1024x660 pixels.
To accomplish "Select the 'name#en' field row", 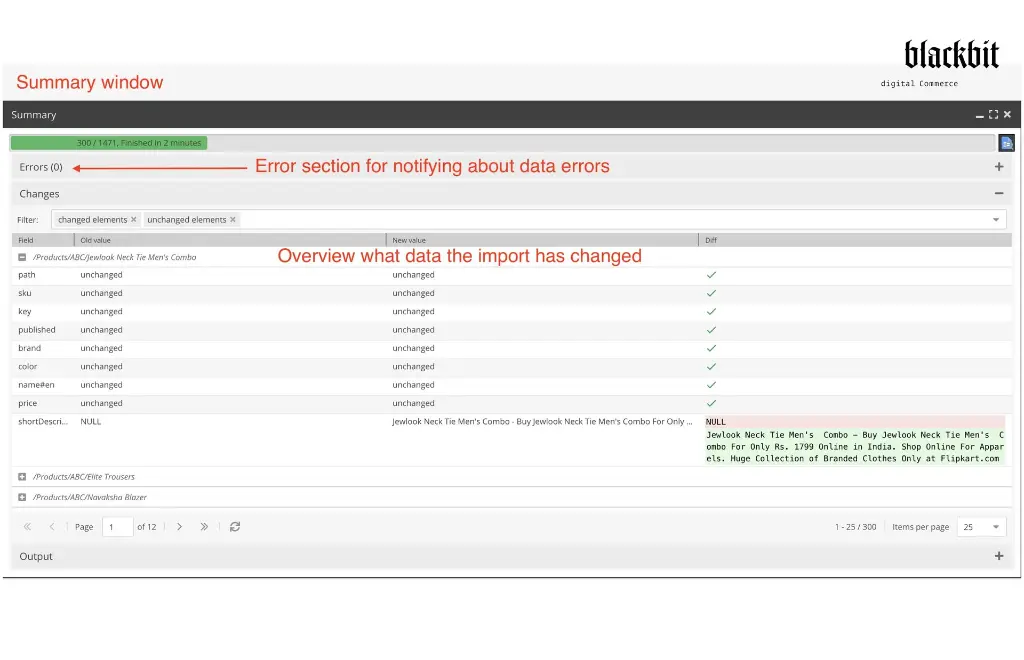I will 512,385.
